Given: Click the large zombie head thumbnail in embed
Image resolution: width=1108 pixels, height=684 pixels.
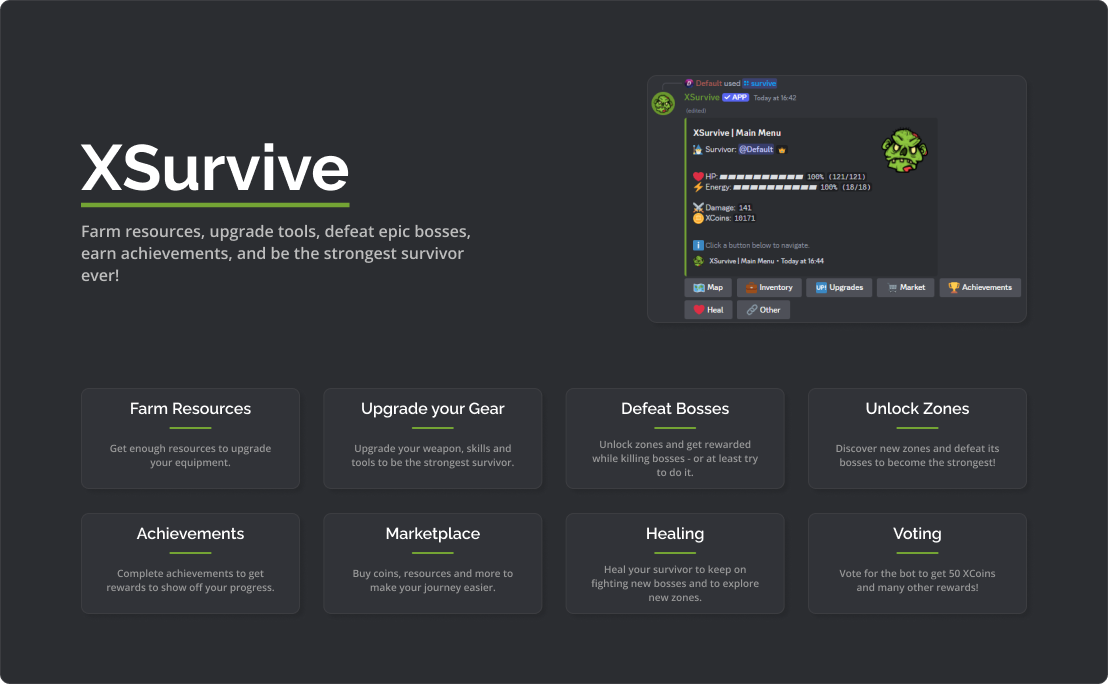Looking at the screenshot, I should (x=903, y=149).
